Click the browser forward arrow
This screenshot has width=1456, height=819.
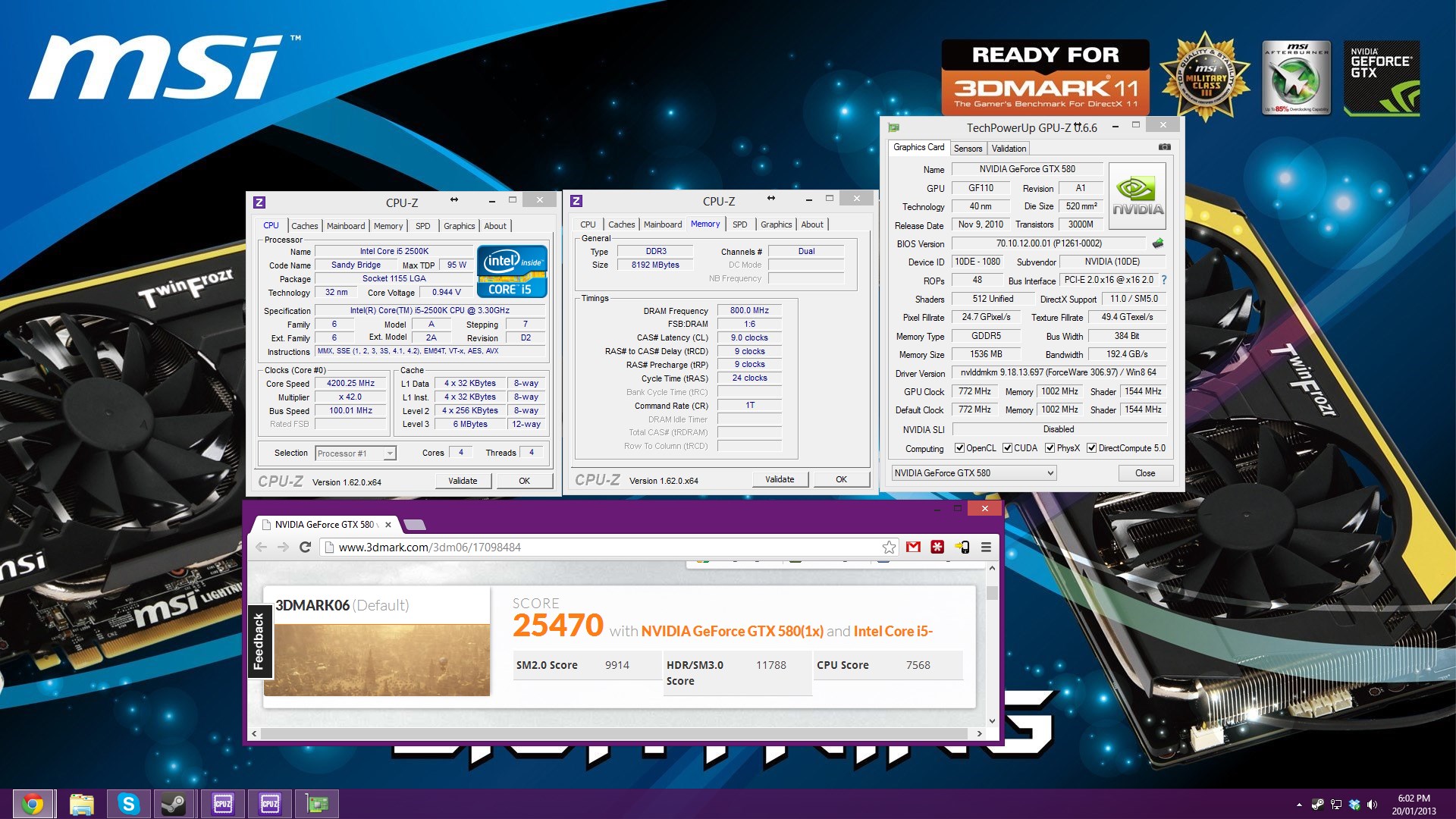click(x=283, y=547)
